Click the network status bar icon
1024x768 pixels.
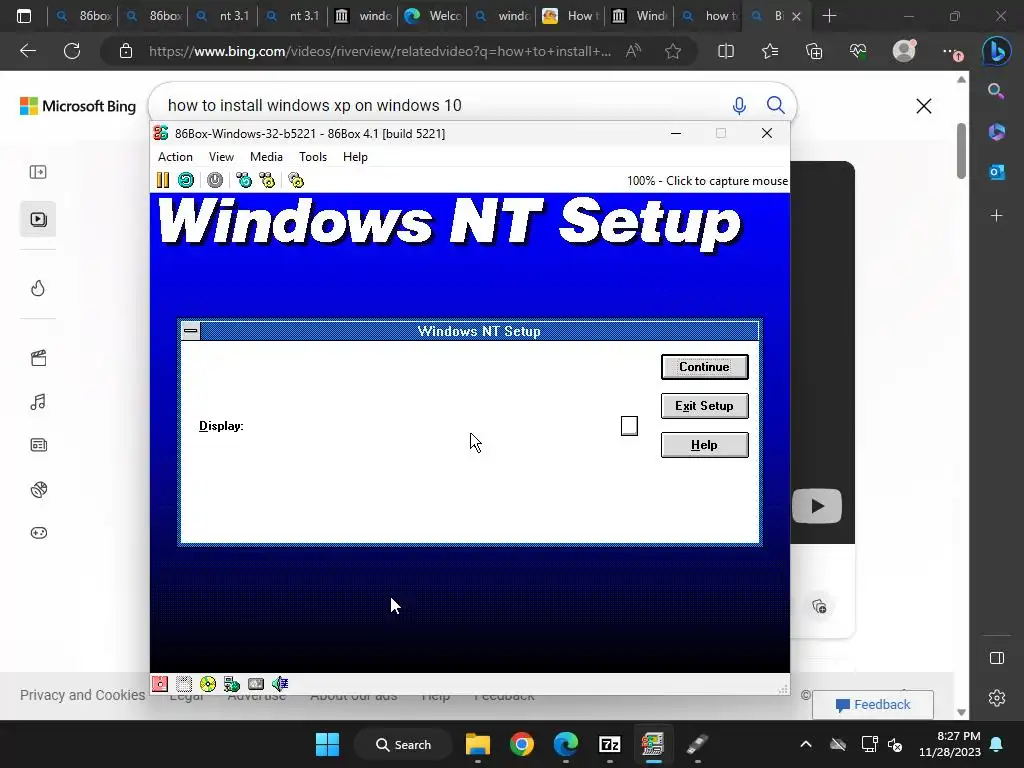point(232,684)
